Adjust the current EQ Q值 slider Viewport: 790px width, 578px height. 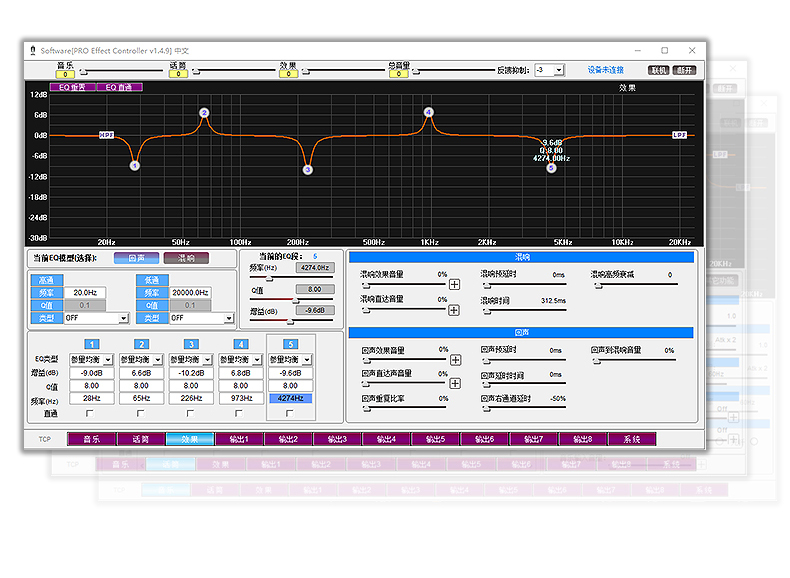tap(291, 300)
